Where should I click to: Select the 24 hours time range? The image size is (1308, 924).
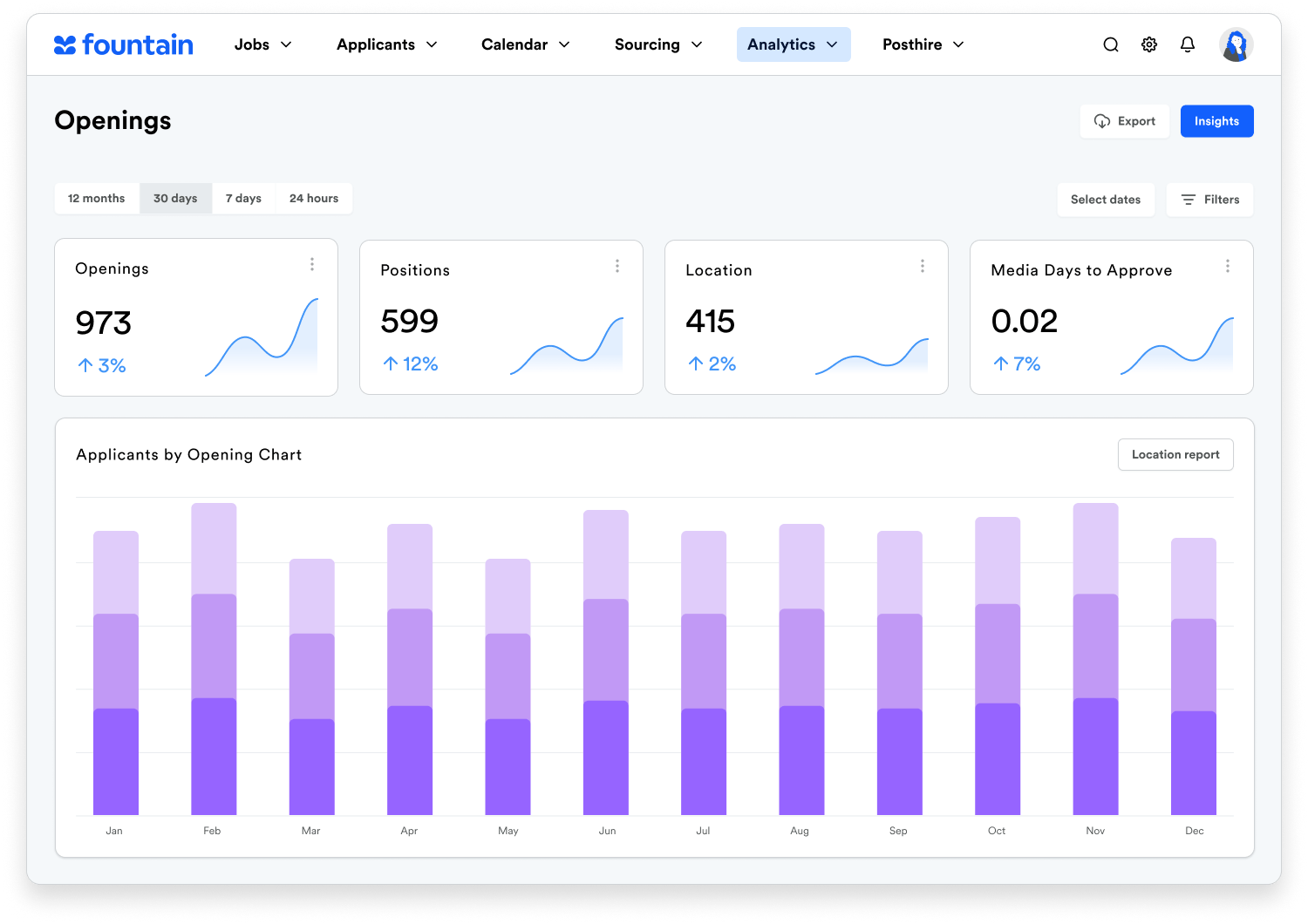point(314,199)
